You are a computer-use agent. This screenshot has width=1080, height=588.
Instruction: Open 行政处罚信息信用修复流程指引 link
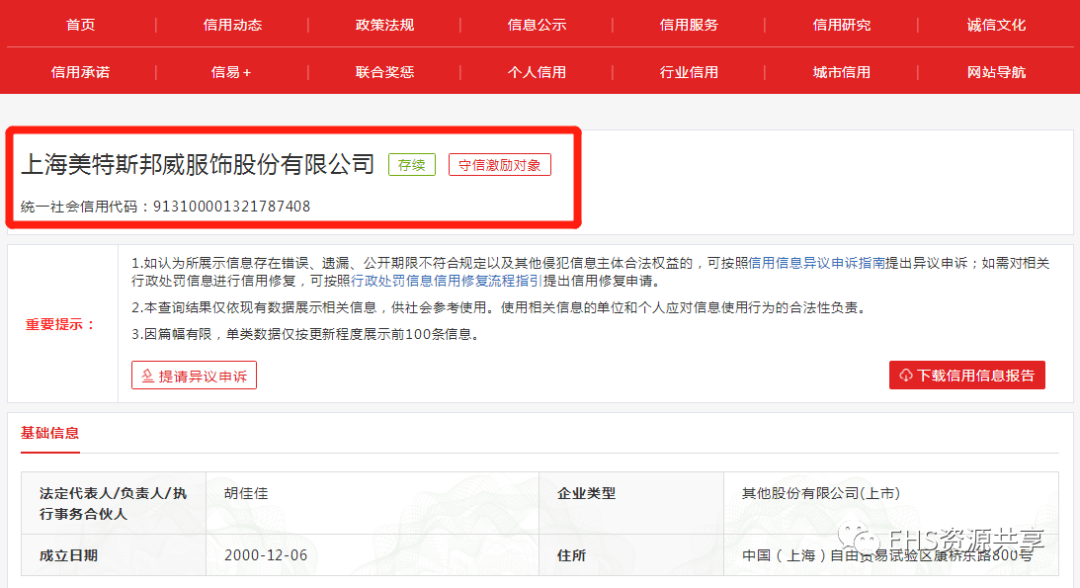[x=447, y=281]
